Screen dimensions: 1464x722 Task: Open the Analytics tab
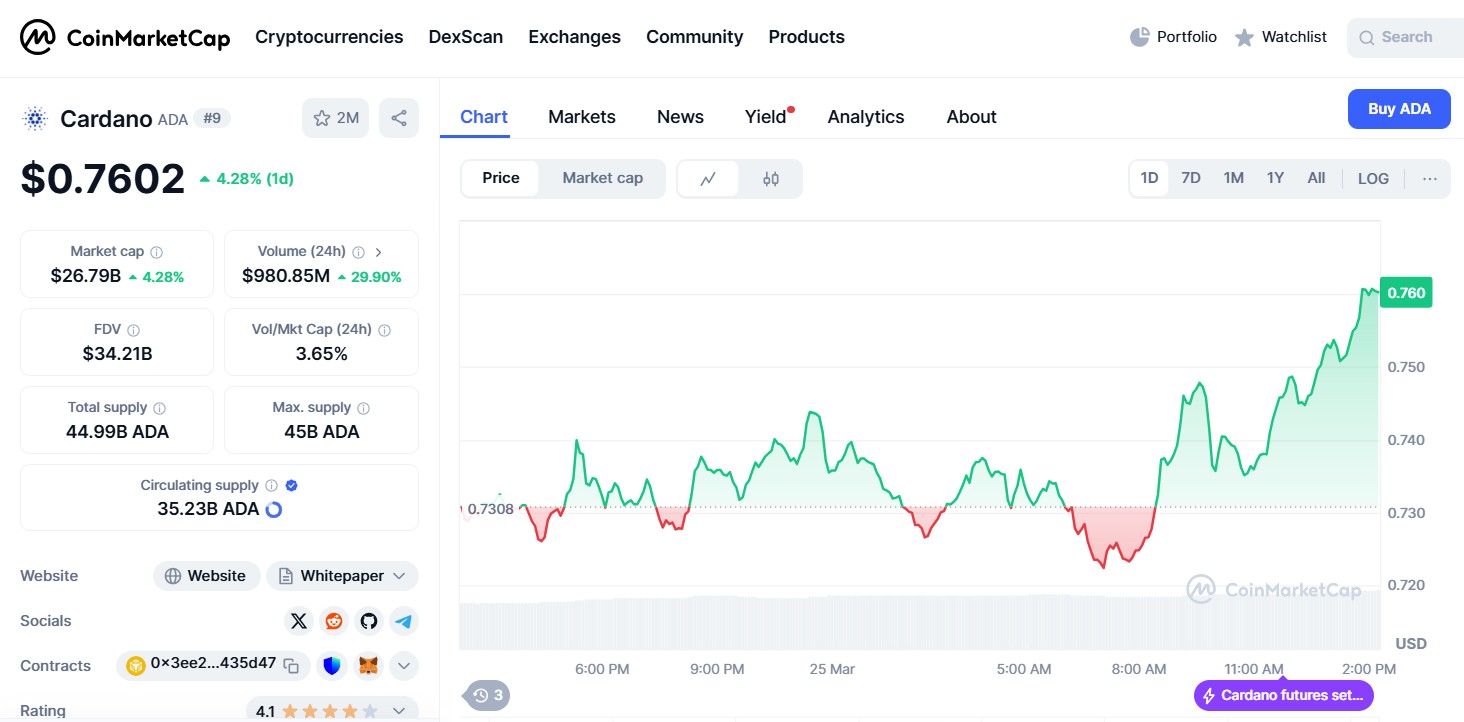[865, 117]
